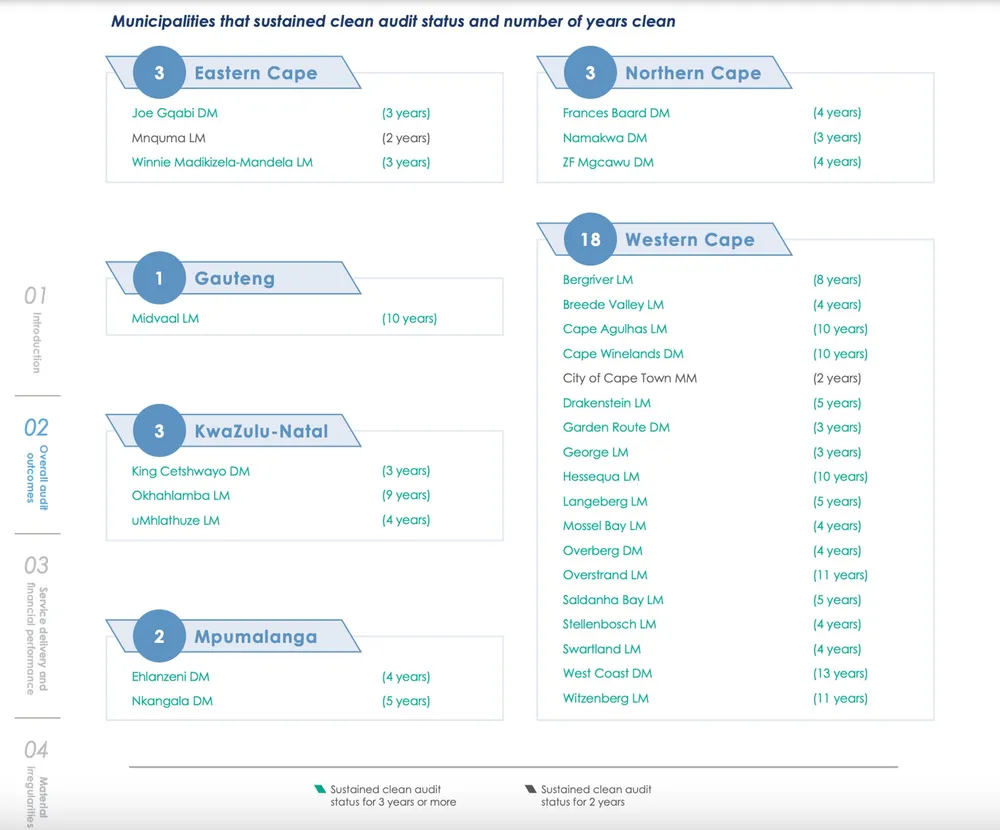Click the green legend marker for 3 years or more
The width and height of the screenshot is (1000, 830).
pos(320,789)
